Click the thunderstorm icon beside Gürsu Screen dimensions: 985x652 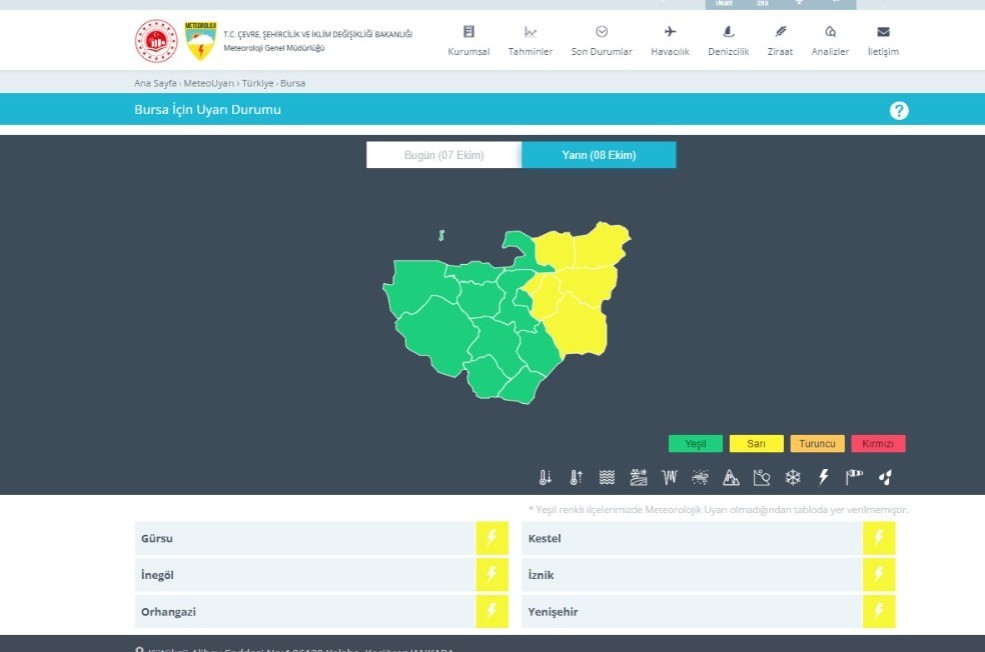click(491, 538)
